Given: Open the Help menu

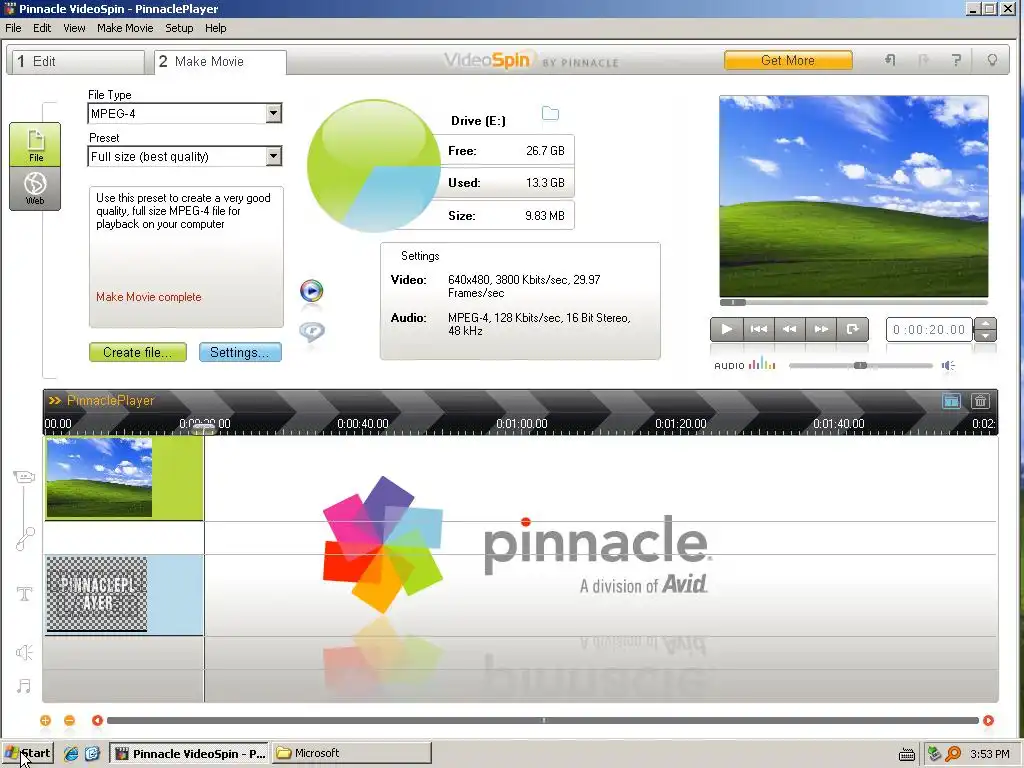Looking at the screenshot, I should click(216, 28).
